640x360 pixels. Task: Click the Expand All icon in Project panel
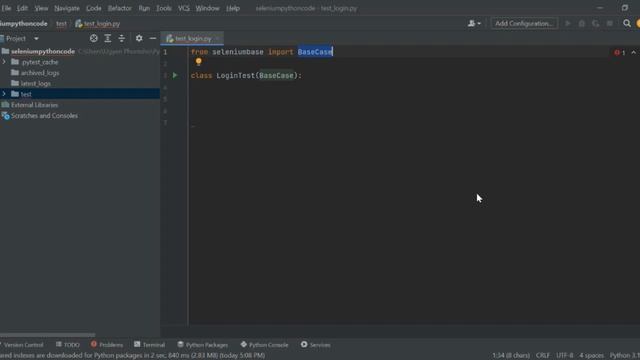(107, 38)
